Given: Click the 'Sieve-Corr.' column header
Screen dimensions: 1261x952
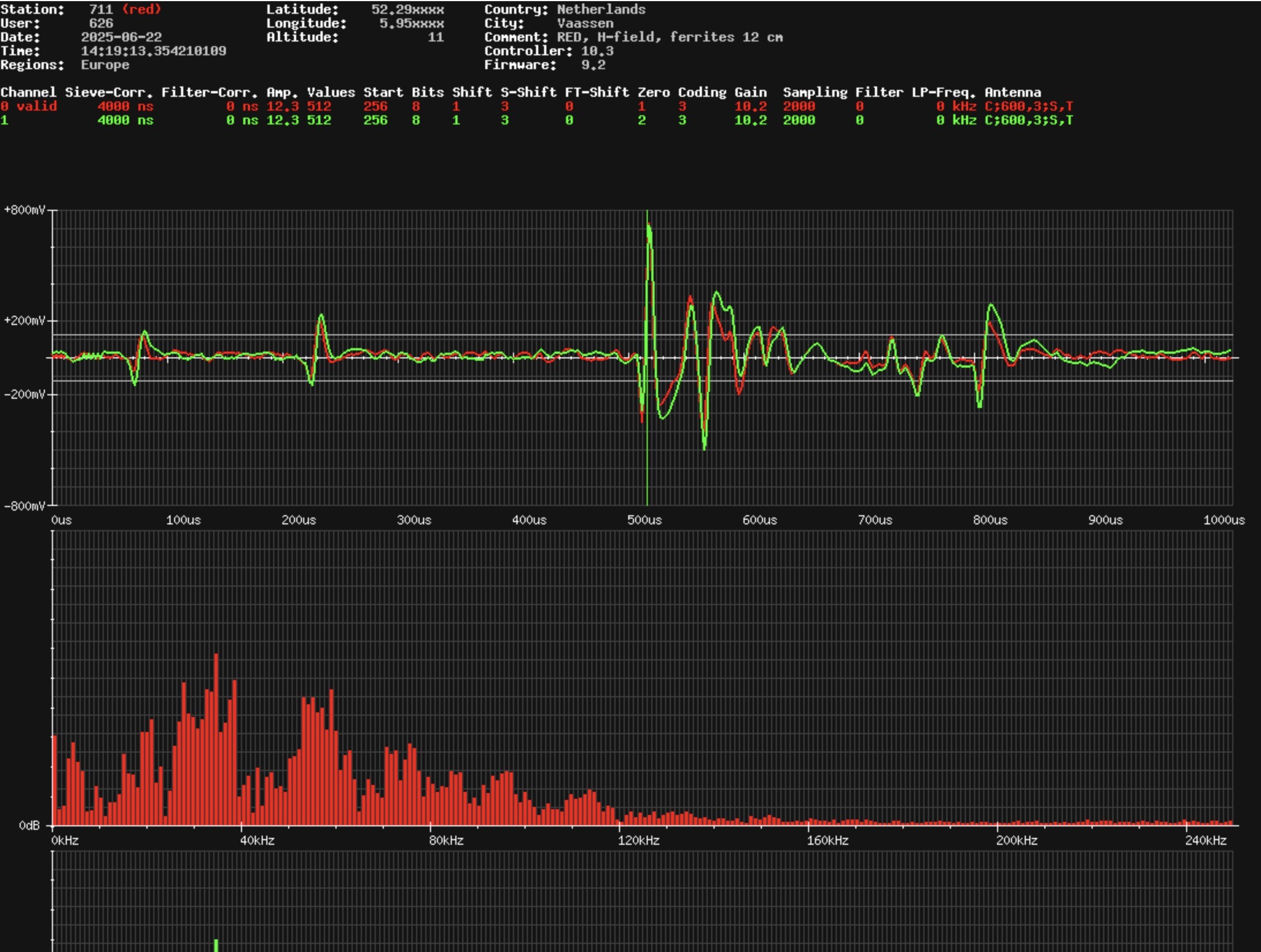Looking at the screenshot, I should [x=108, y=92].
